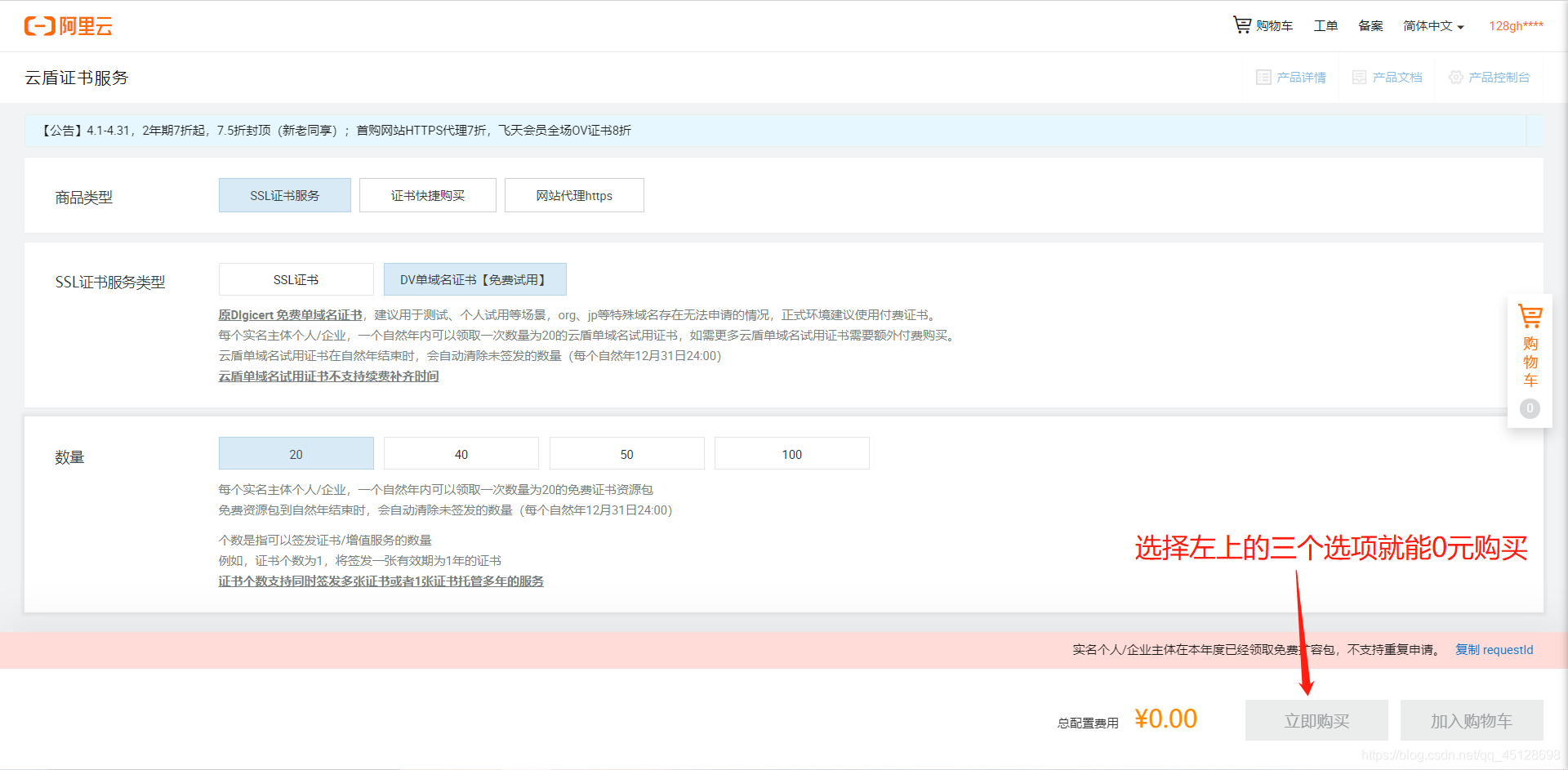The width and height of the screenshot is (1568, 770).
Task: Click the 产品控制台 gear icon
Action: (1456, 78)
